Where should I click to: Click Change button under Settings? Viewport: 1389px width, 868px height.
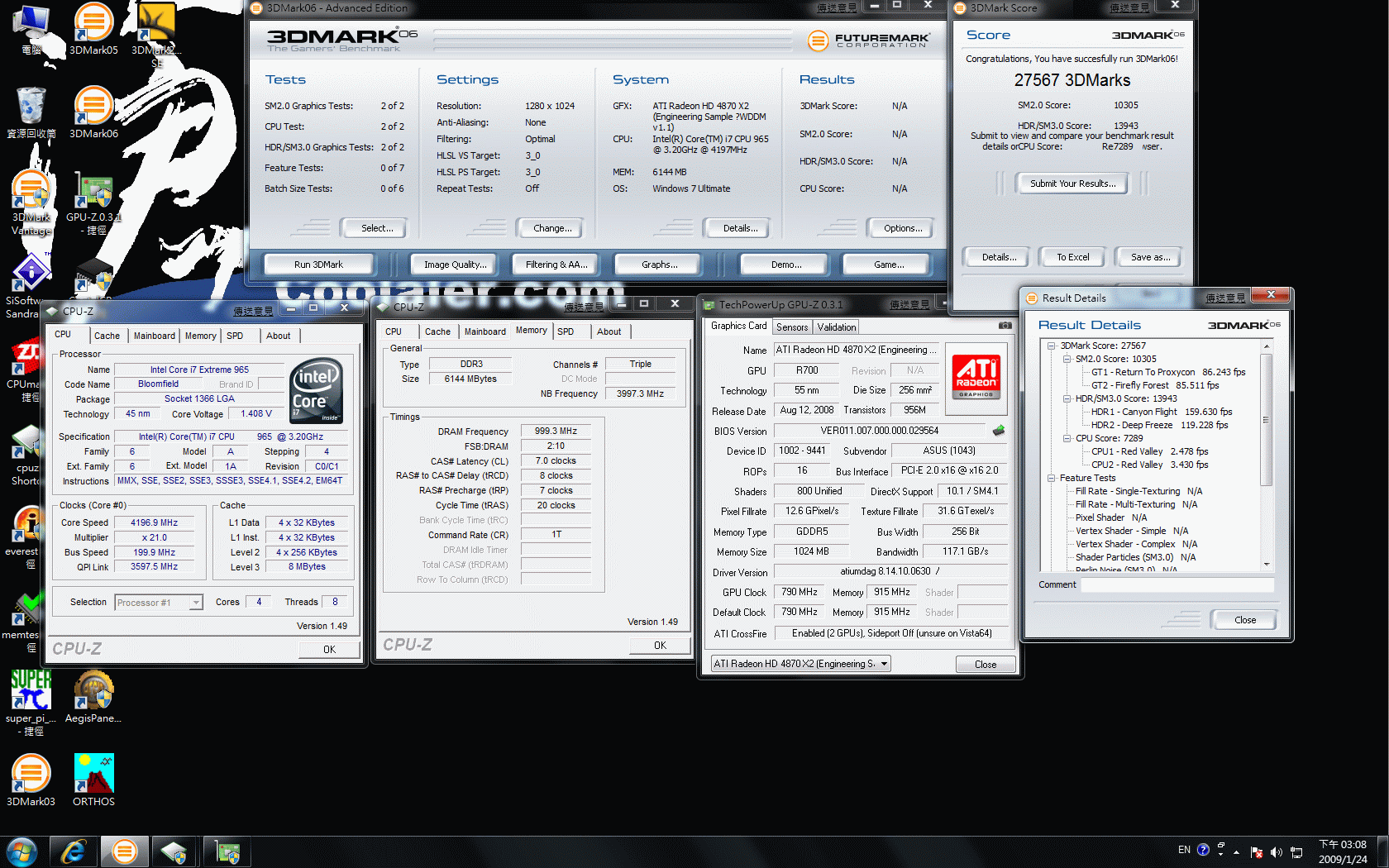click(x=552, y=228)
